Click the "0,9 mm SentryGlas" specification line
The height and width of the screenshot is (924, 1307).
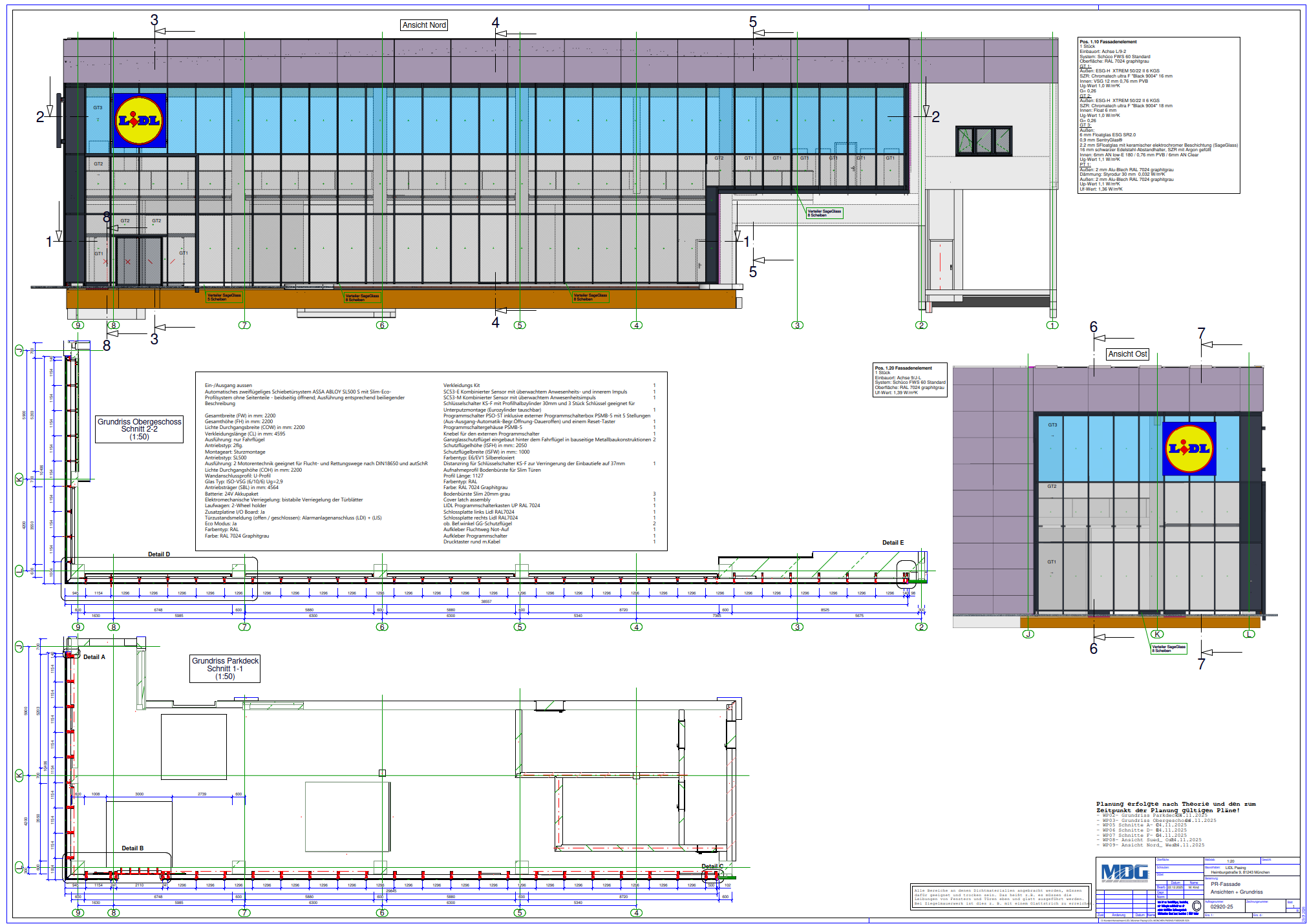1101,140
